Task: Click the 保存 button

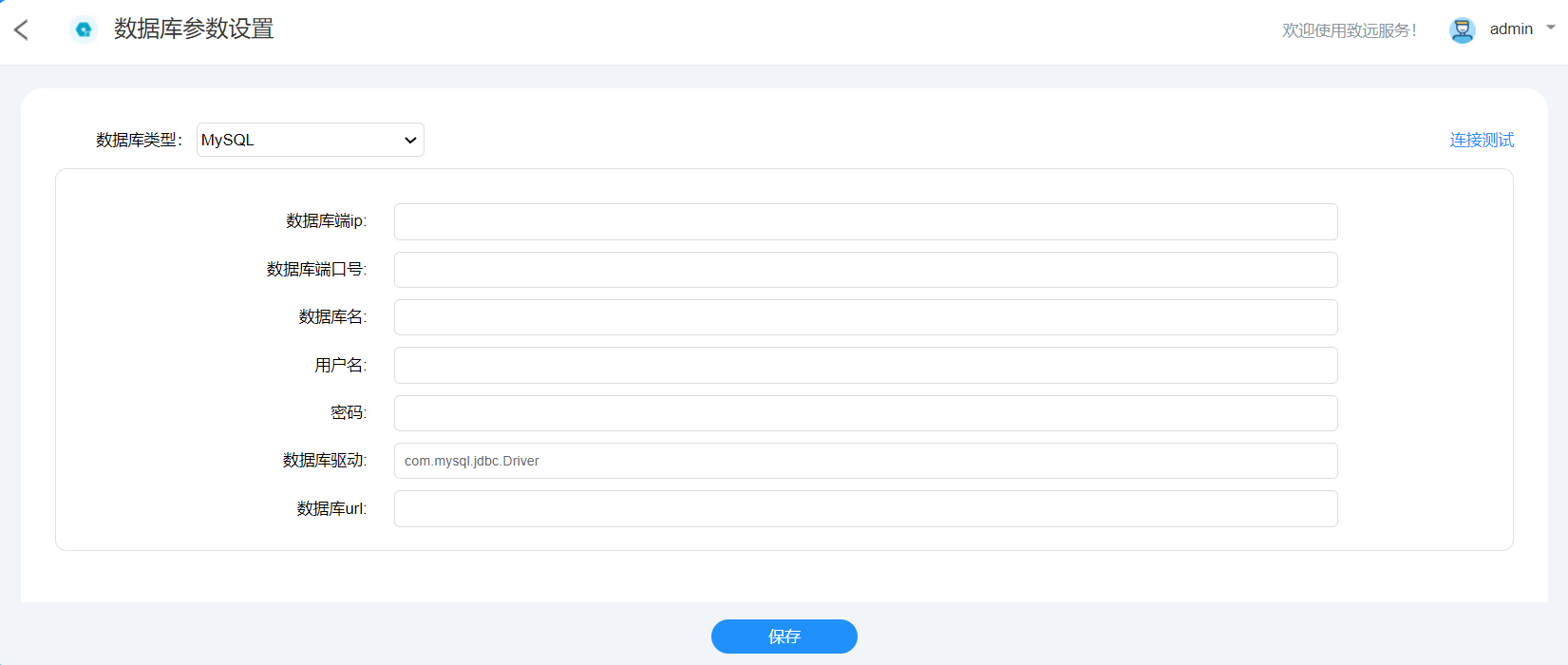Action: [784, 636]
